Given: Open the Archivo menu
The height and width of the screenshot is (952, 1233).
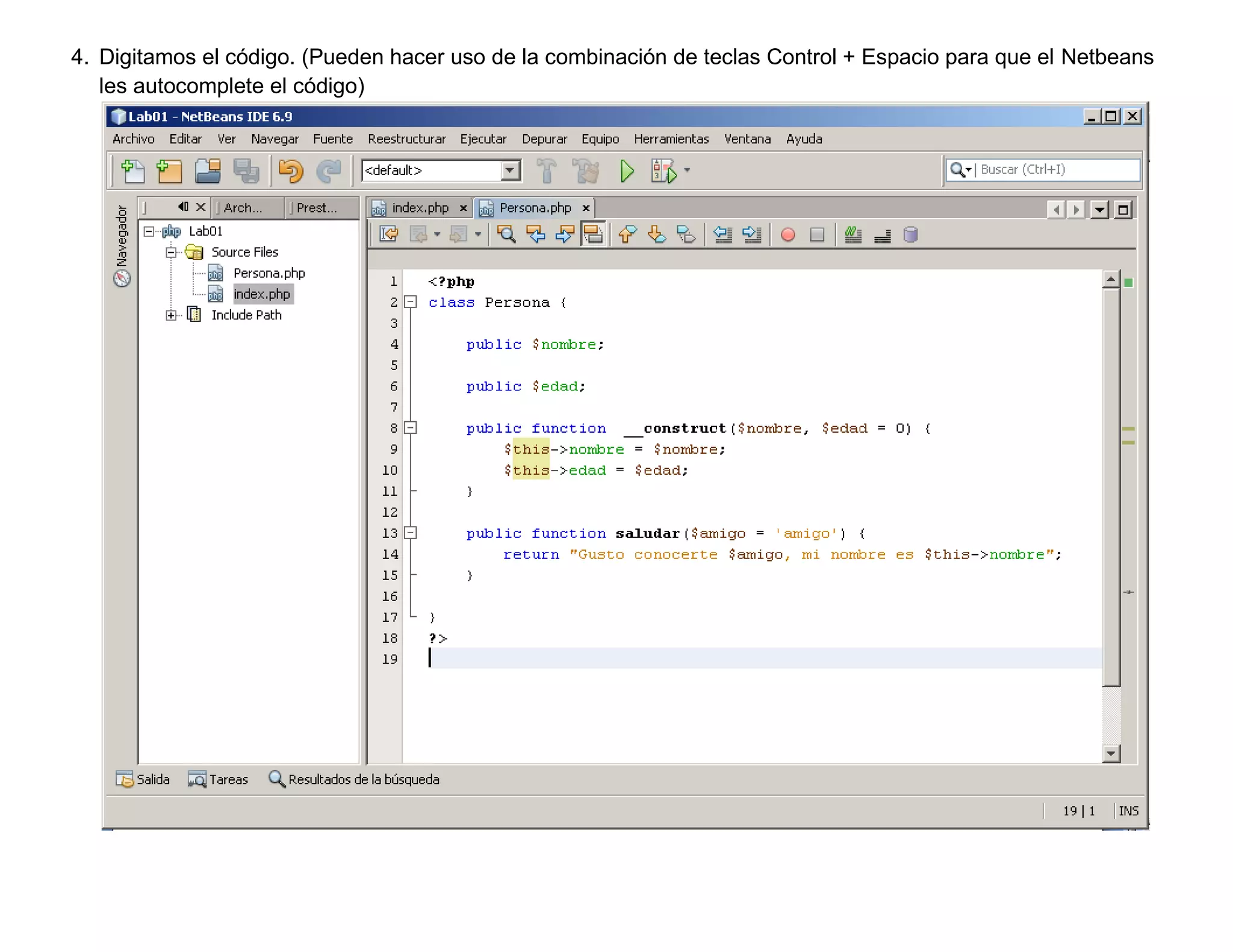Looking at the screenshot, I should [x=134, y=139].
